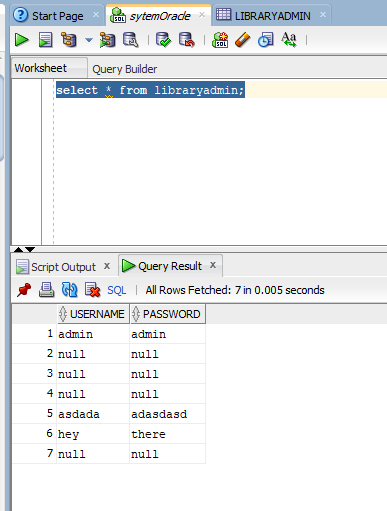
Task: Select the admin username cell in row 1
Action: 93,334
